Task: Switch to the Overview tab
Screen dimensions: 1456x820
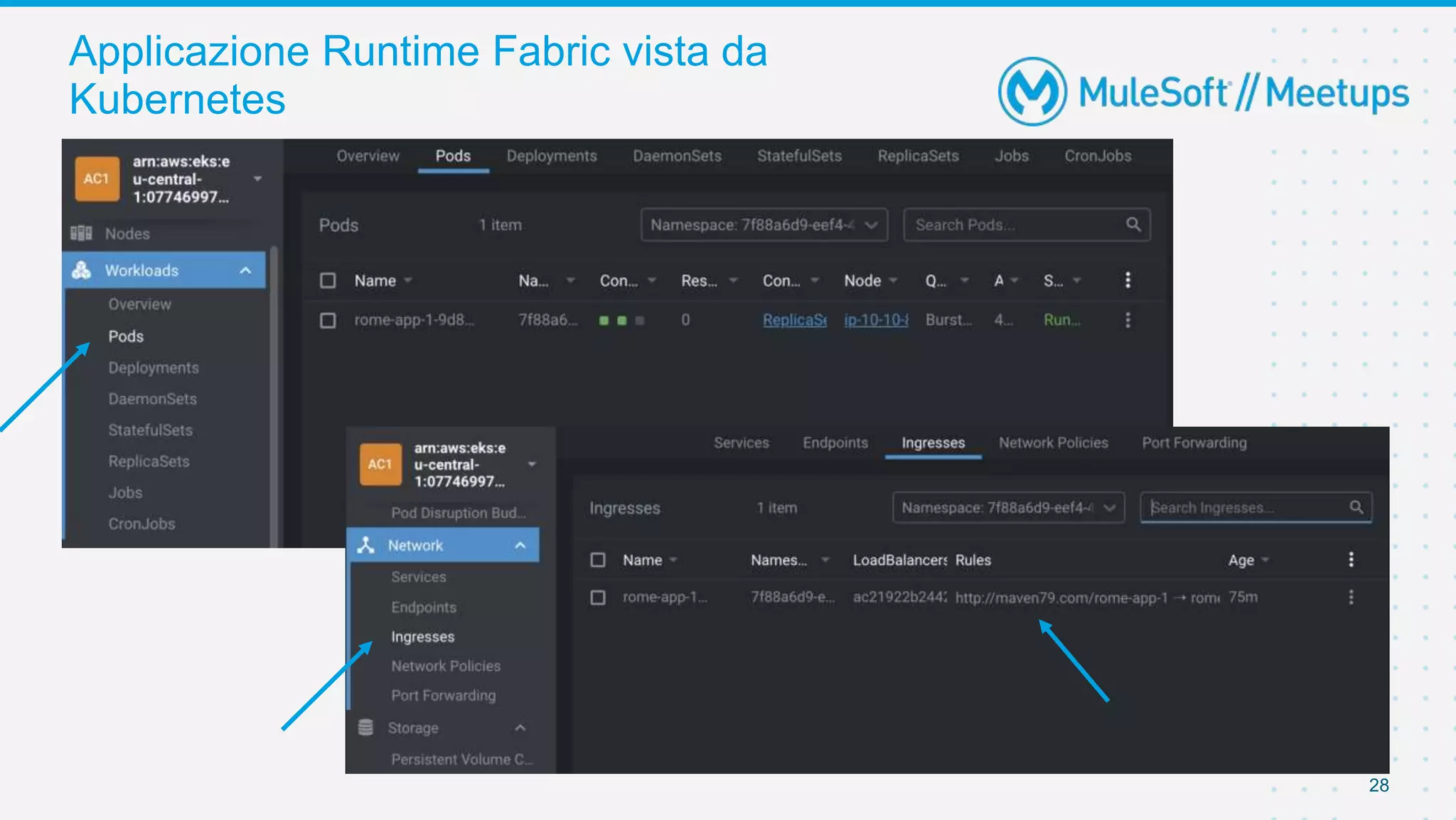Action: (368, 156)
